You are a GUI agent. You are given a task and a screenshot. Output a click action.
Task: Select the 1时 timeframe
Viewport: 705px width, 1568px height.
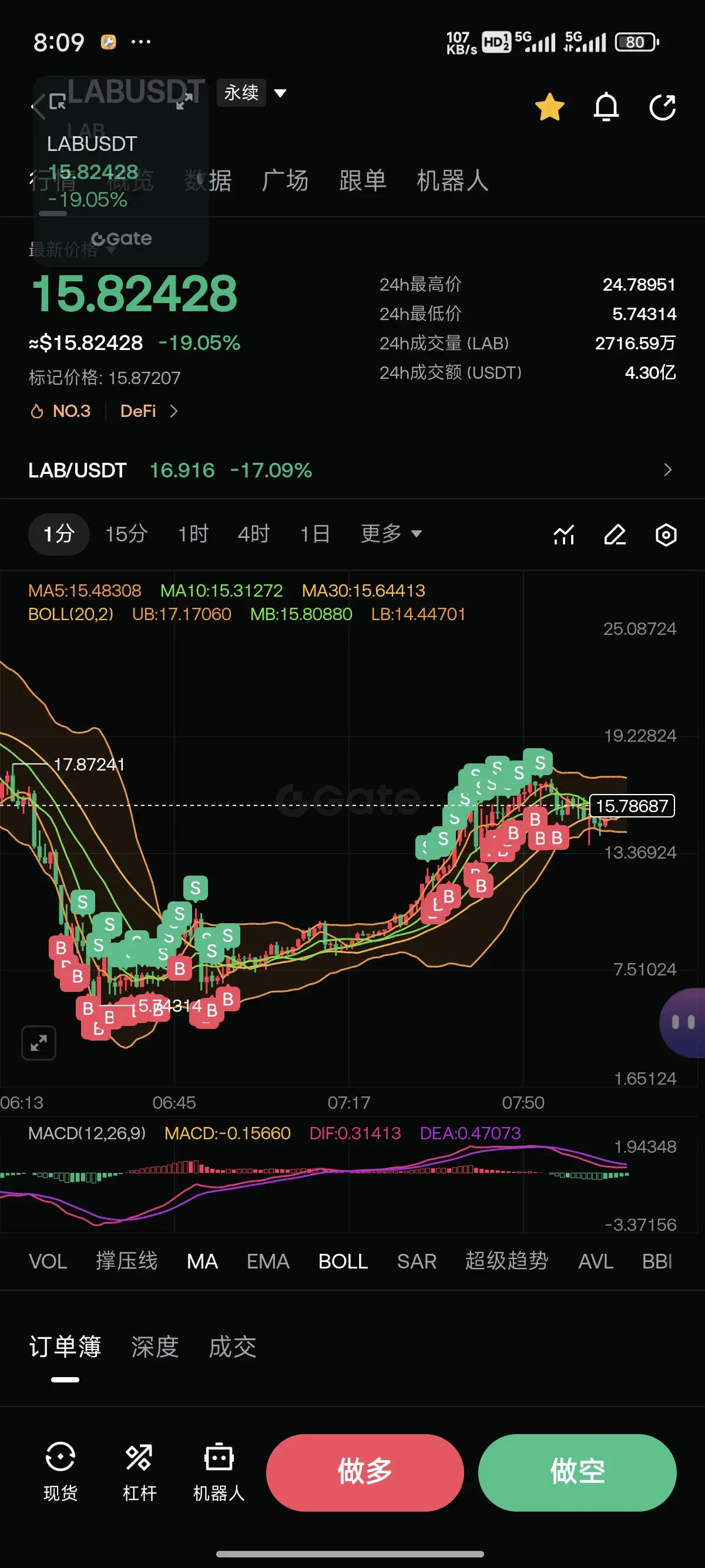click(193, 534)
